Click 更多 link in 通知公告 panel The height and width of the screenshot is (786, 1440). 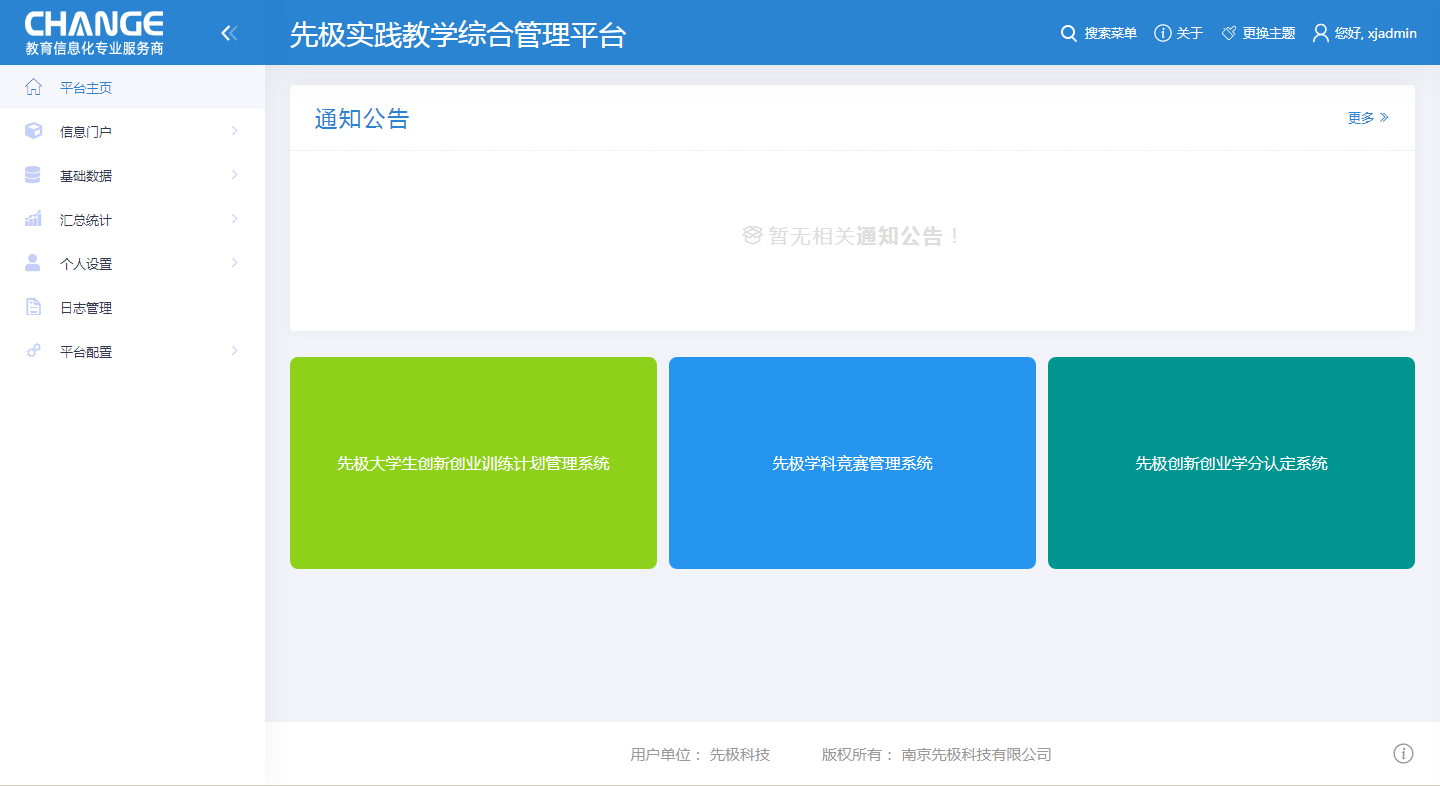[x=1367, y=118]
